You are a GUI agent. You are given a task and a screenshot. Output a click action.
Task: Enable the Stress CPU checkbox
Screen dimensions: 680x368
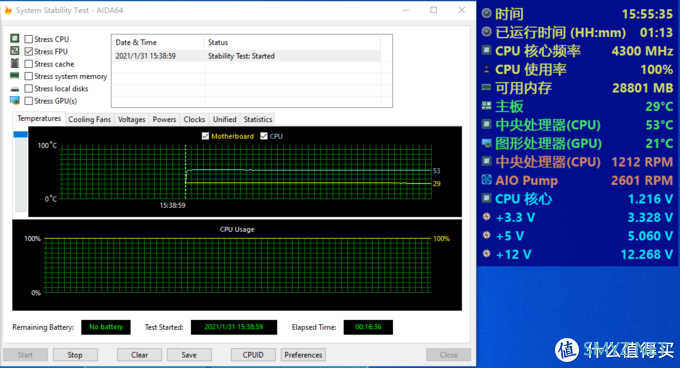coord(29,39)
